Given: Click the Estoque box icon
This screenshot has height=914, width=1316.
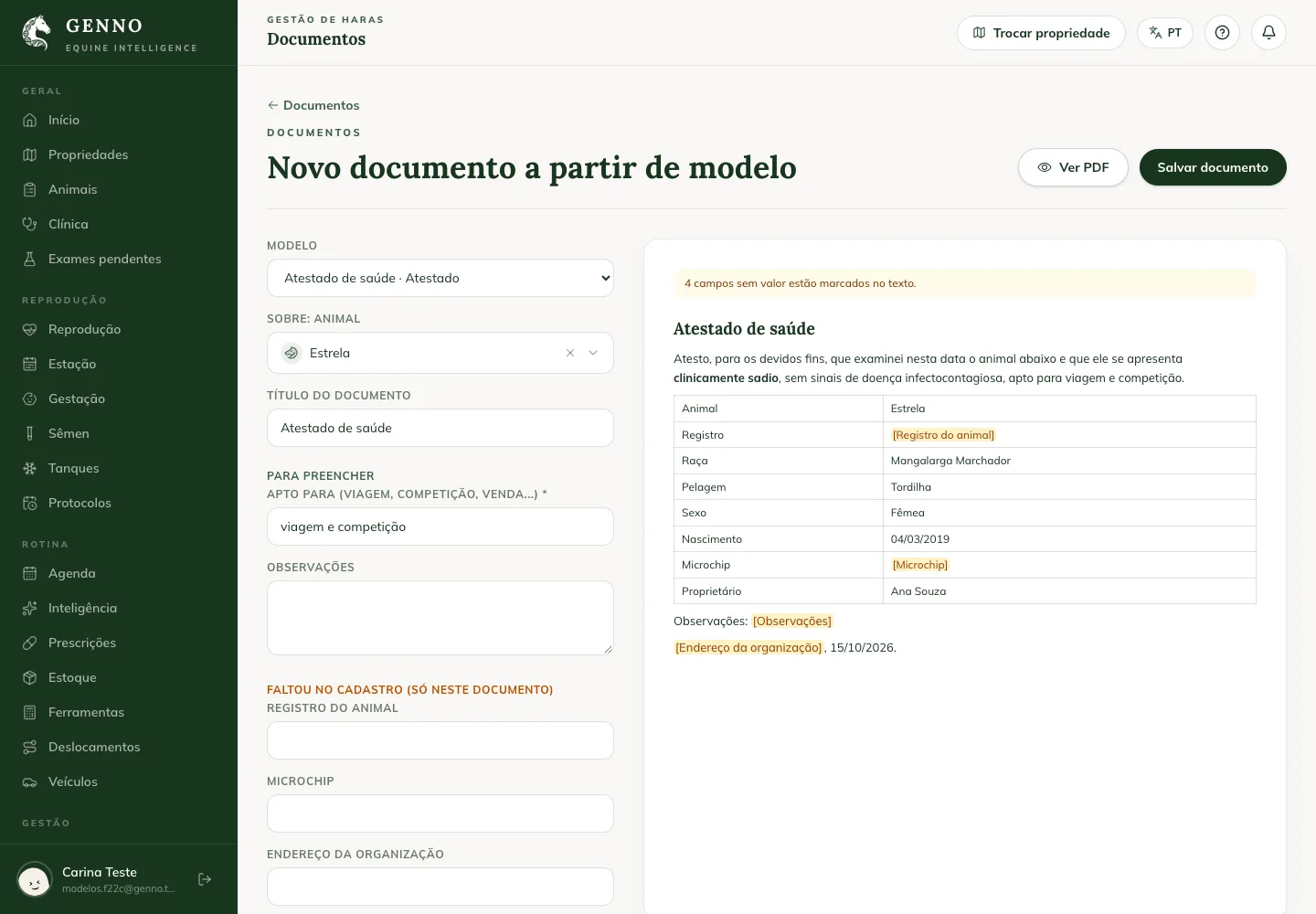Looking at the screenshot, I should click(30, 677).
